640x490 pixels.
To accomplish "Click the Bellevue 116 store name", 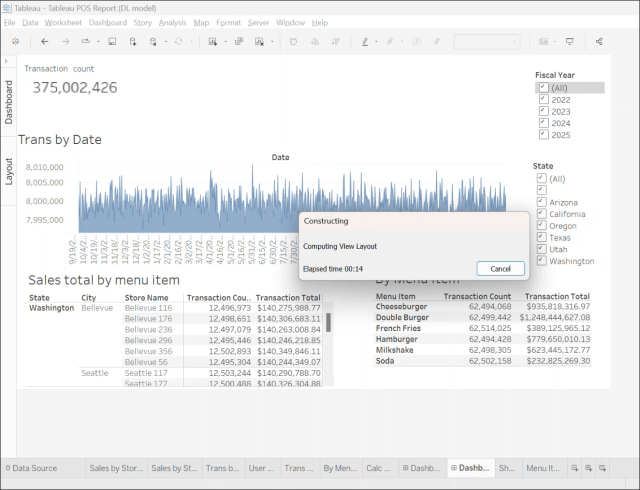I will point(148,308).
